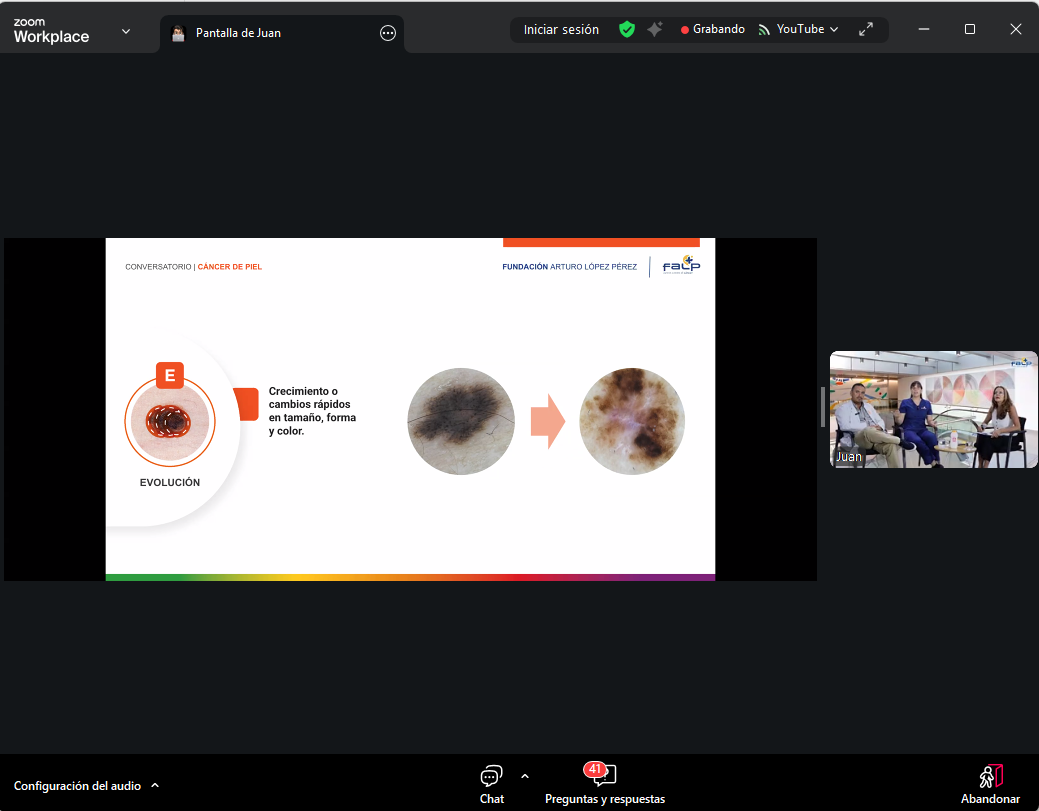Open Preguntas y respuestas panel
The height and width of the screenshot is (811, 1039).
604,783
